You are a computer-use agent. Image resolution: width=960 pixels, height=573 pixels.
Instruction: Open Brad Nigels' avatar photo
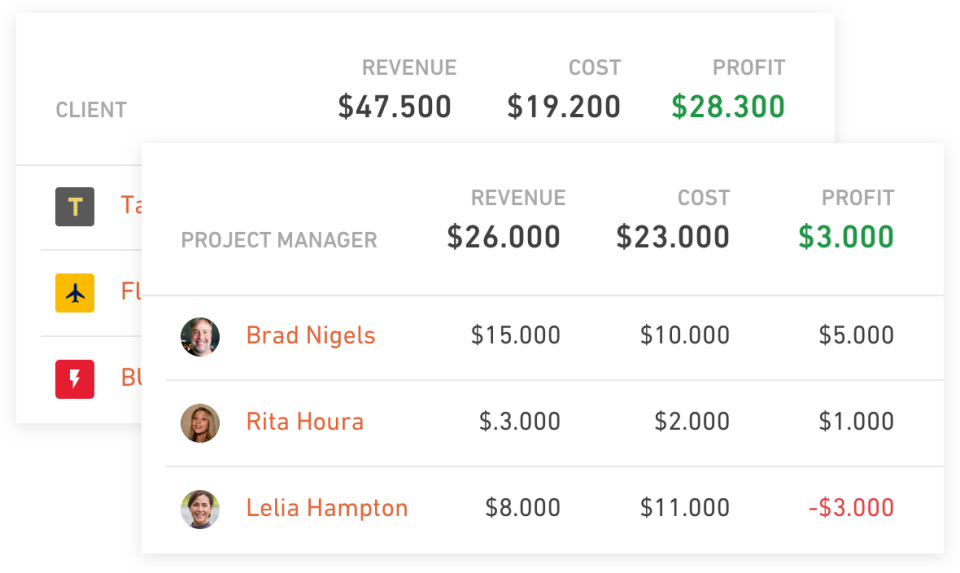click(x=200, y=337)
